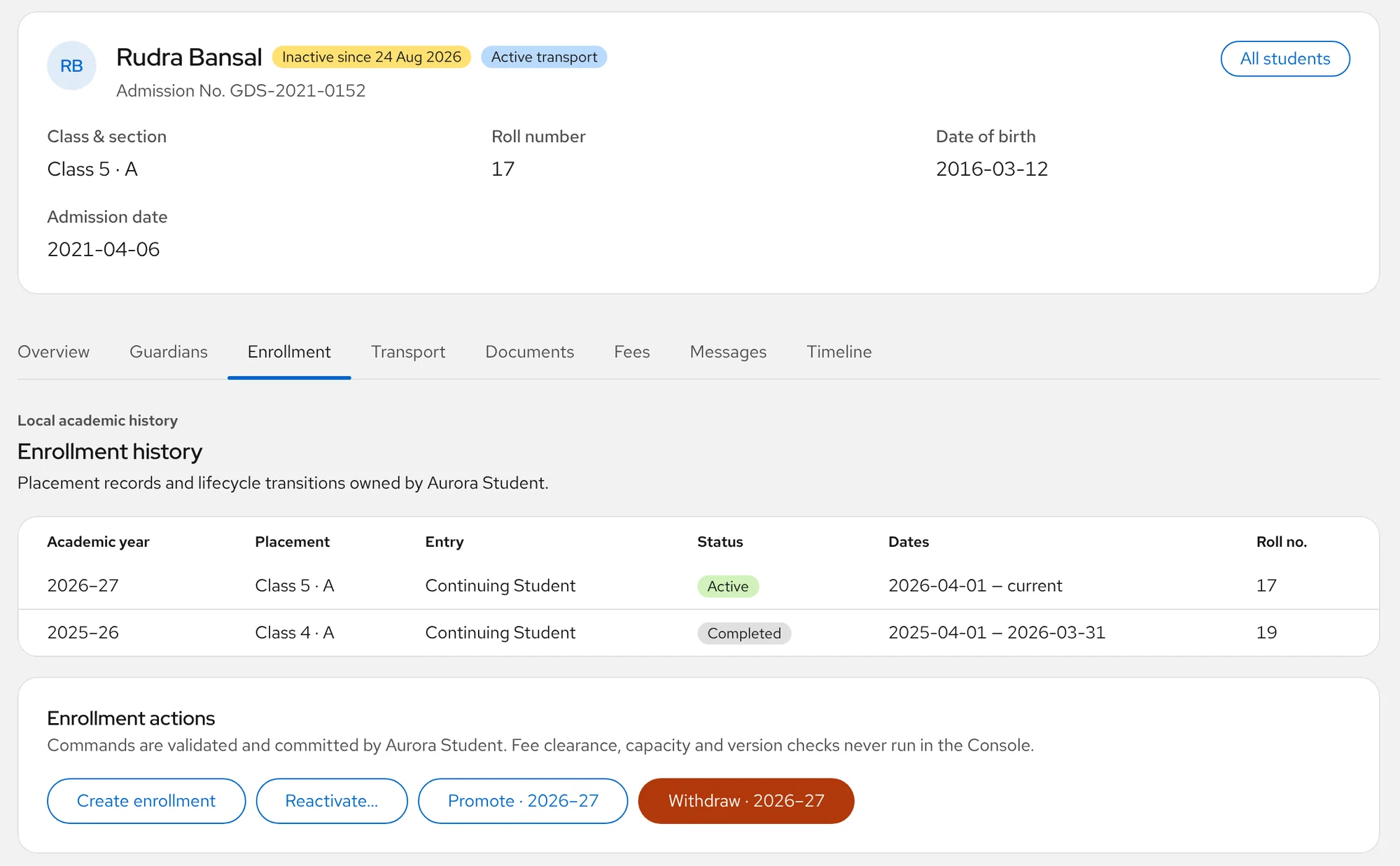Click the Dates column header
1400x866 pixels.
click(x=909, y=542)
